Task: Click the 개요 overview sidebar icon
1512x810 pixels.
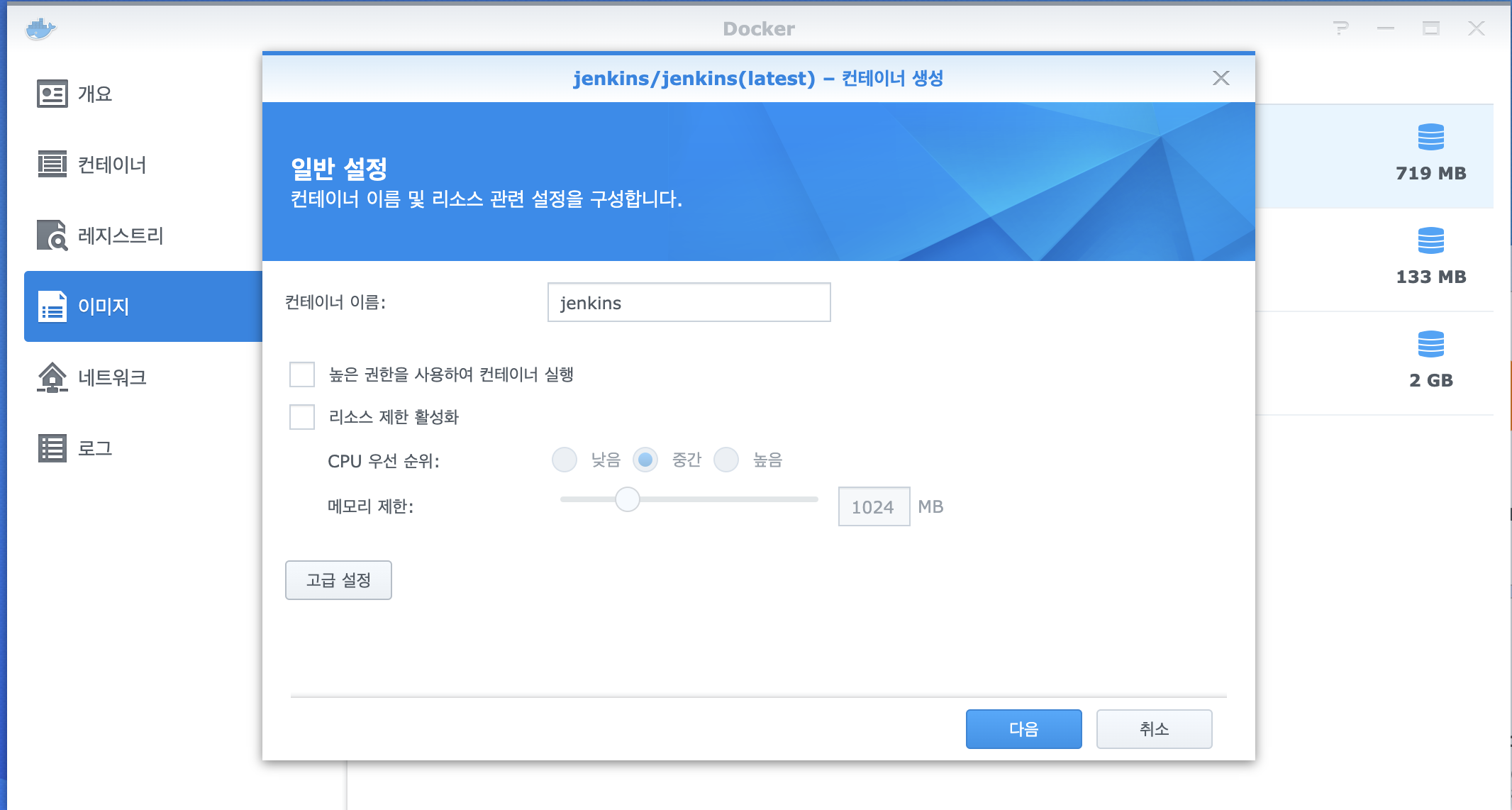Action: (x=52, y=94)
